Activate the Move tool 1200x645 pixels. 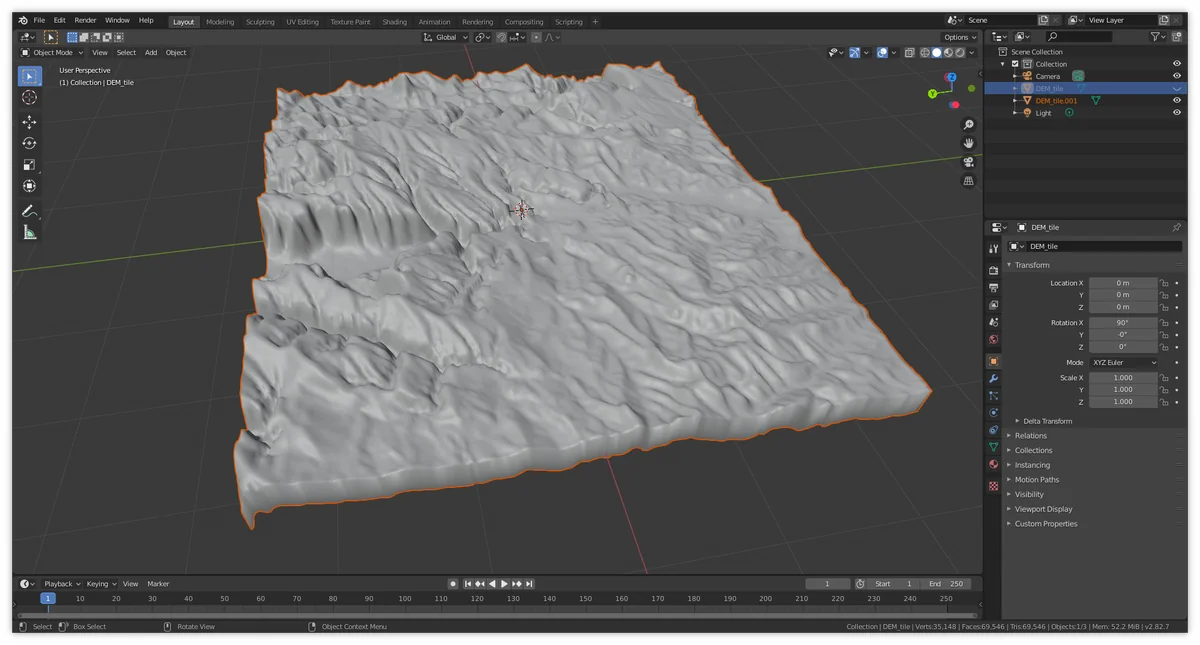tap(30, 122)
